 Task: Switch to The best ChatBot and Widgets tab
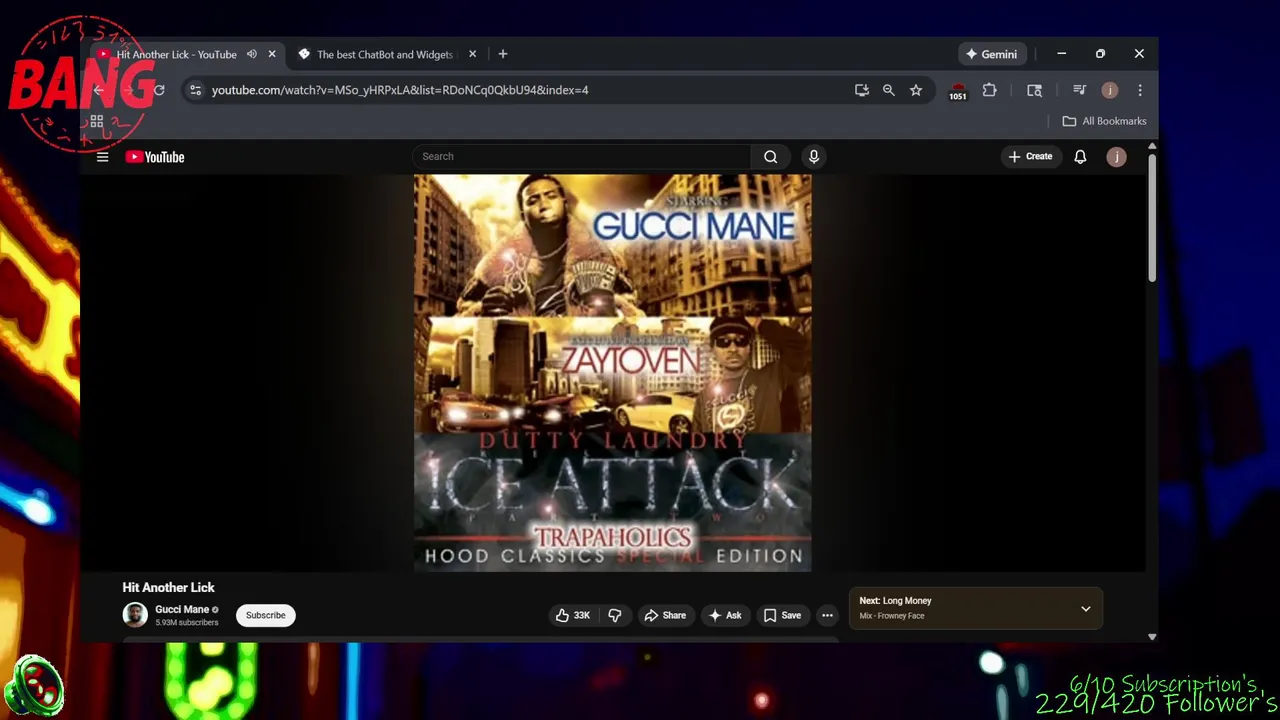pyautogui.click(x=385, y=54)
